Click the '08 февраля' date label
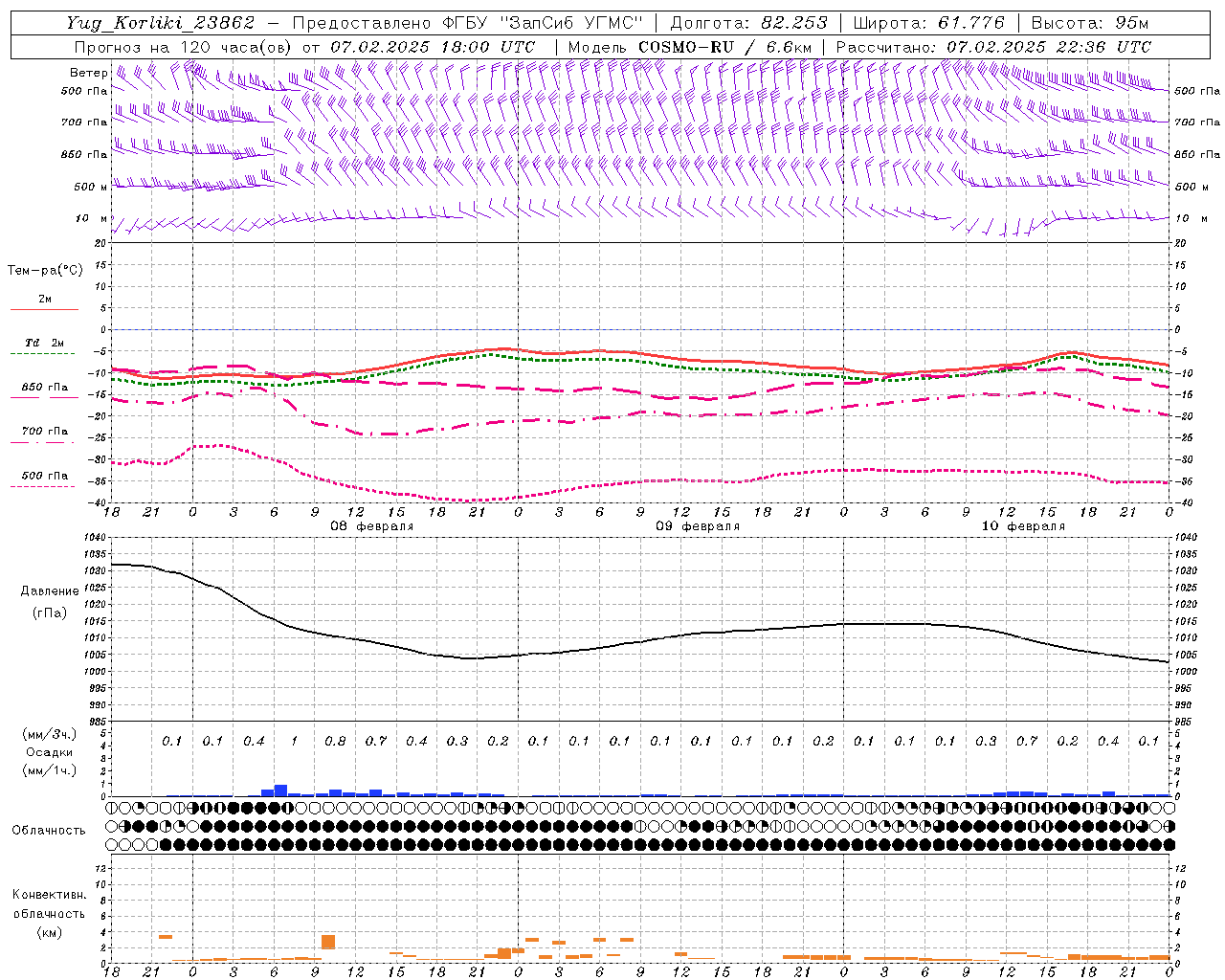The height and width of the screenshot is (980, 1225). pos(372,526)
